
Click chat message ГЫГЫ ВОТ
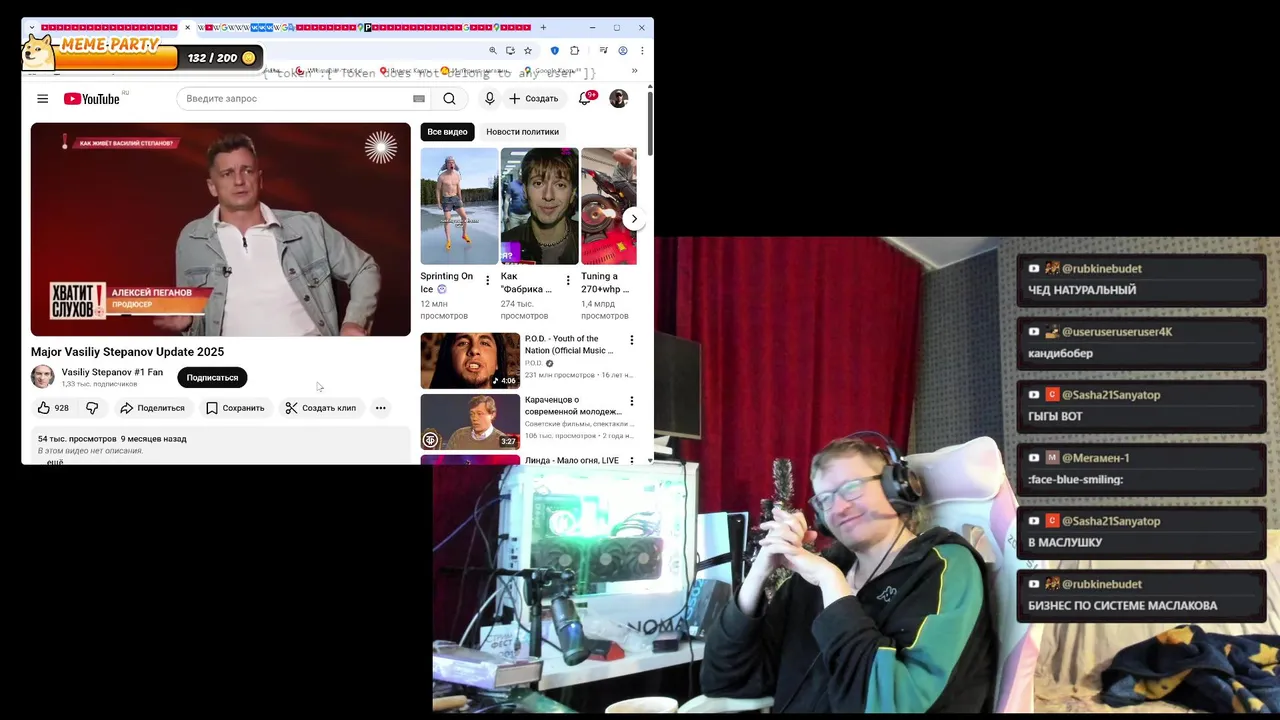point(1055,416)
